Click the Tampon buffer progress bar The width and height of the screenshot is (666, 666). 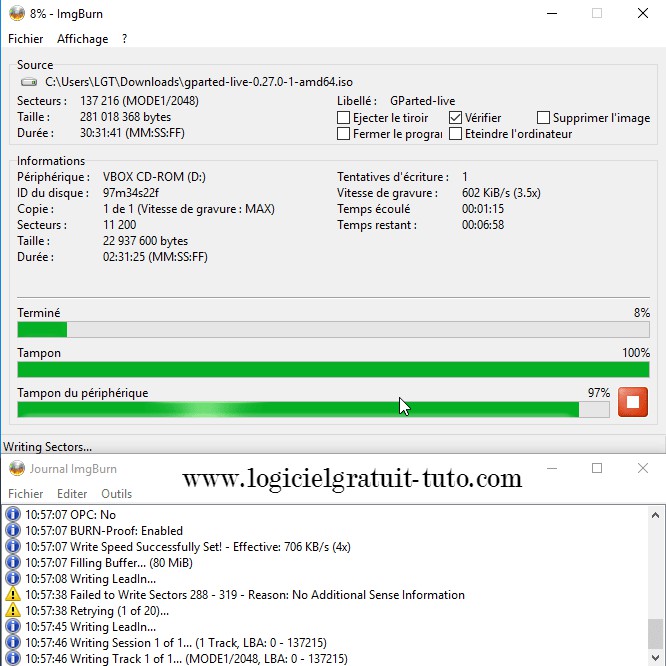coord(333,370)
